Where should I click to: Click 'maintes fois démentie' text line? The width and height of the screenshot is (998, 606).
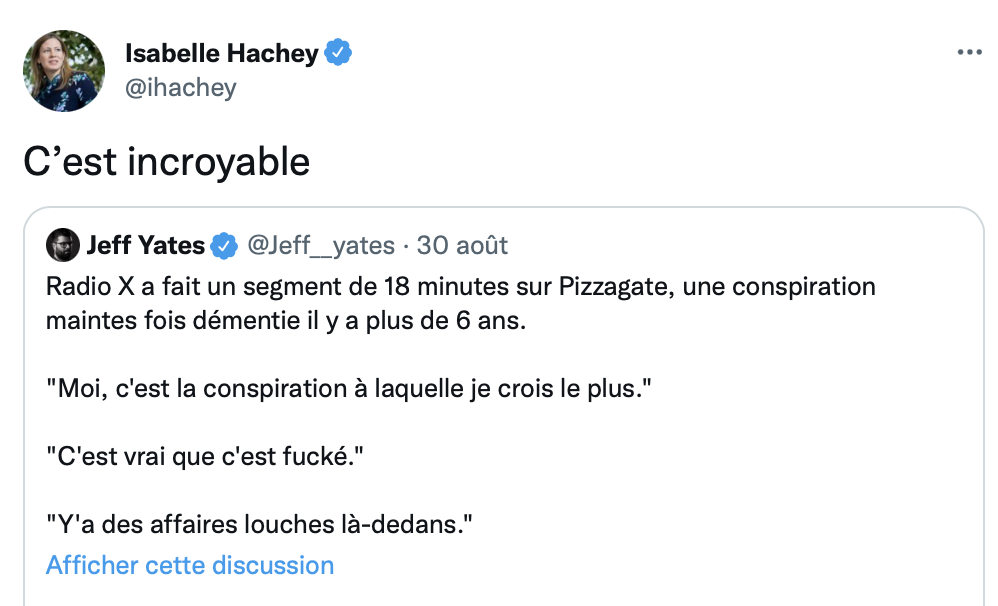point(286,320)
